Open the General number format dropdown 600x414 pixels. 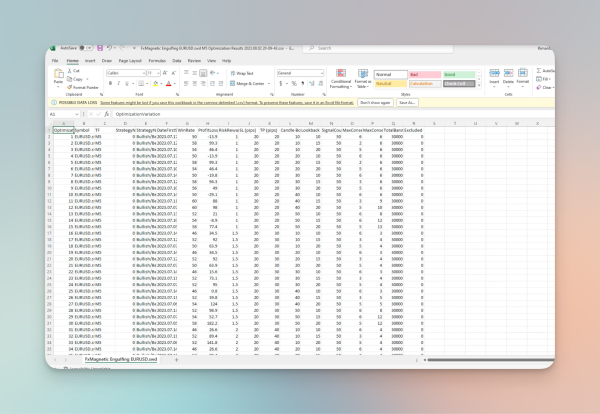tap(299, 73)
